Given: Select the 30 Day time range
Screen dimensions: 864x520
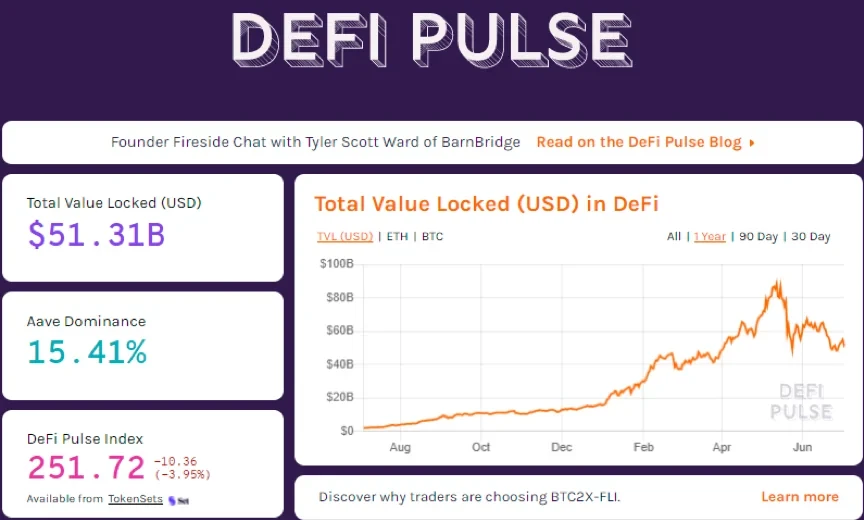Looking at the screenshot, I should [811, 237].
